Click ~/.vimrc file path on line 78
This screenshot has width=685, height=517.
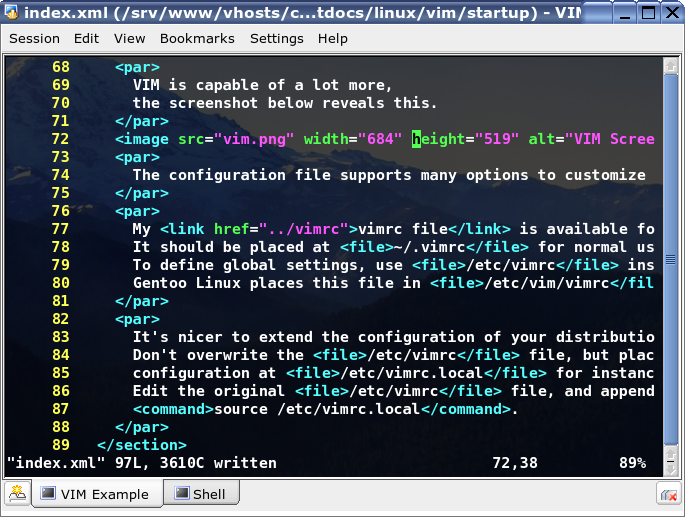pyautogui.click(x=429, y=247)
